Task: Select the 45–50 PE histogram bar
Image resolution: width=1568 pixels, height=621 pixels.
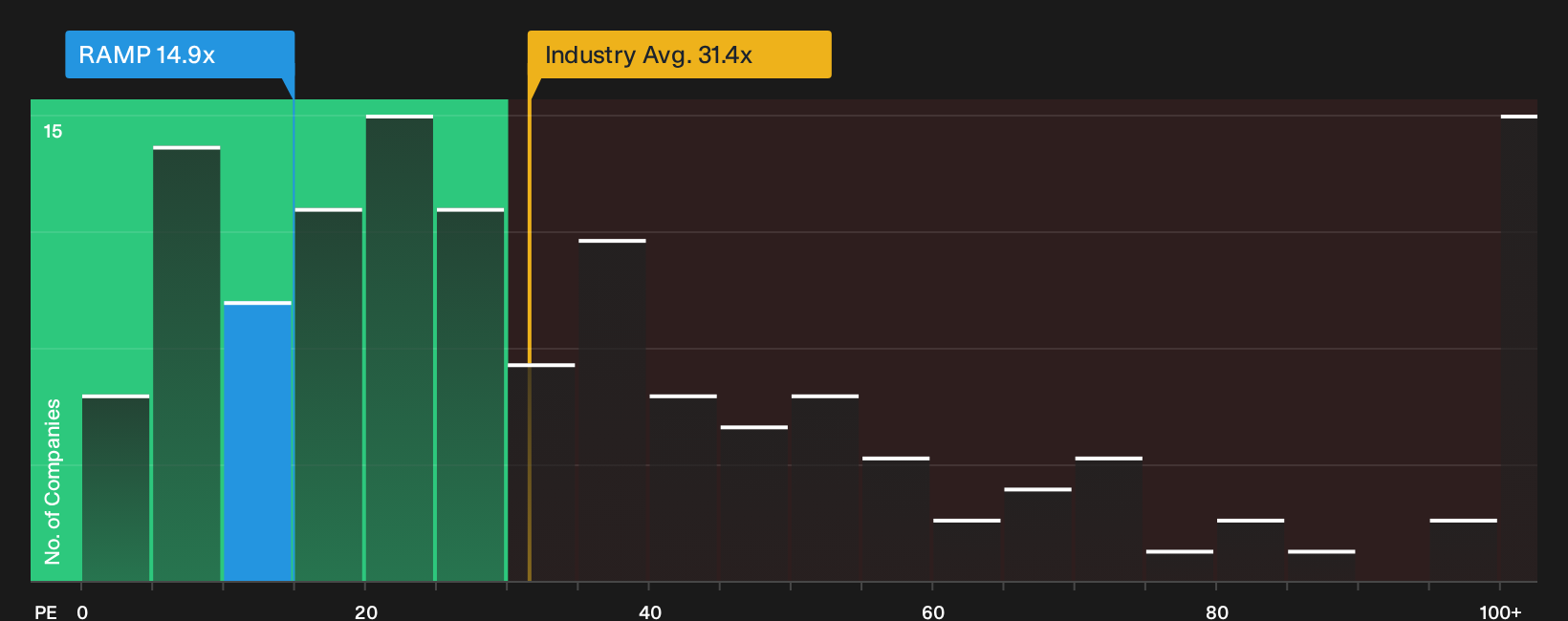Action: tap(754, 503)
